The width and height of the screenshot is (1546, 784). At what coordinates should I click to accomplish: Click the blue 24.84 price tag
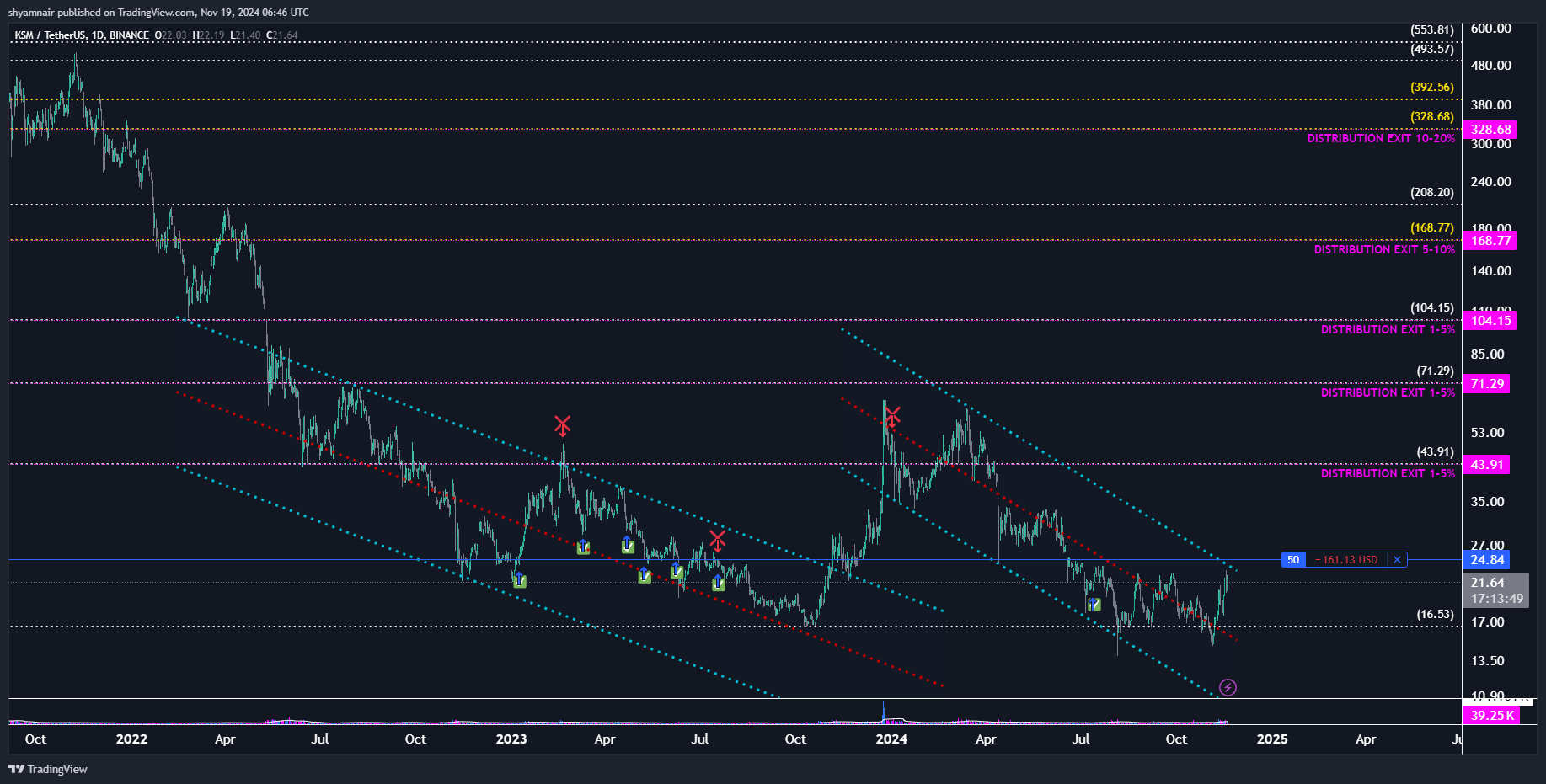coord(1488,560)
